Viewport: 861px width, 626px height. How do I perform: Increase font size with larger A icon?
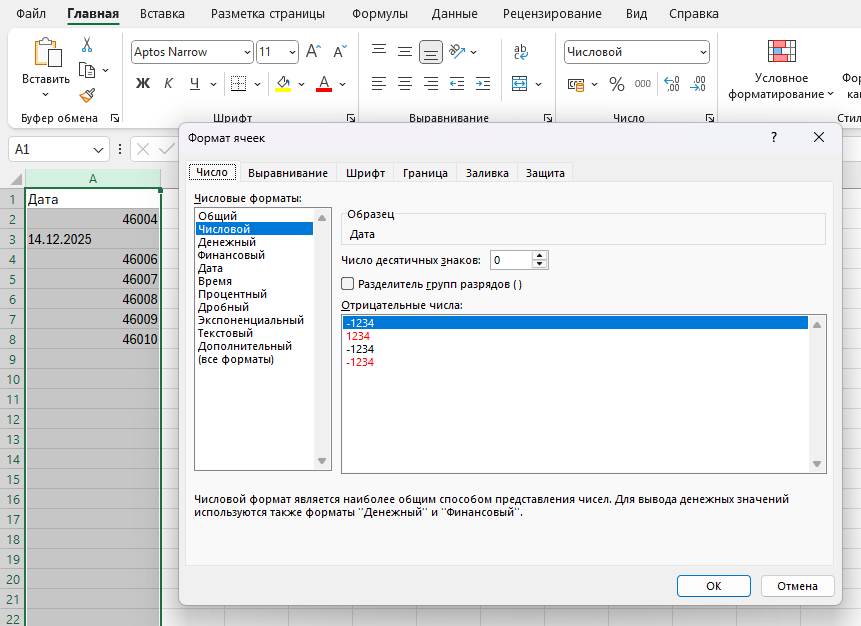313,52
